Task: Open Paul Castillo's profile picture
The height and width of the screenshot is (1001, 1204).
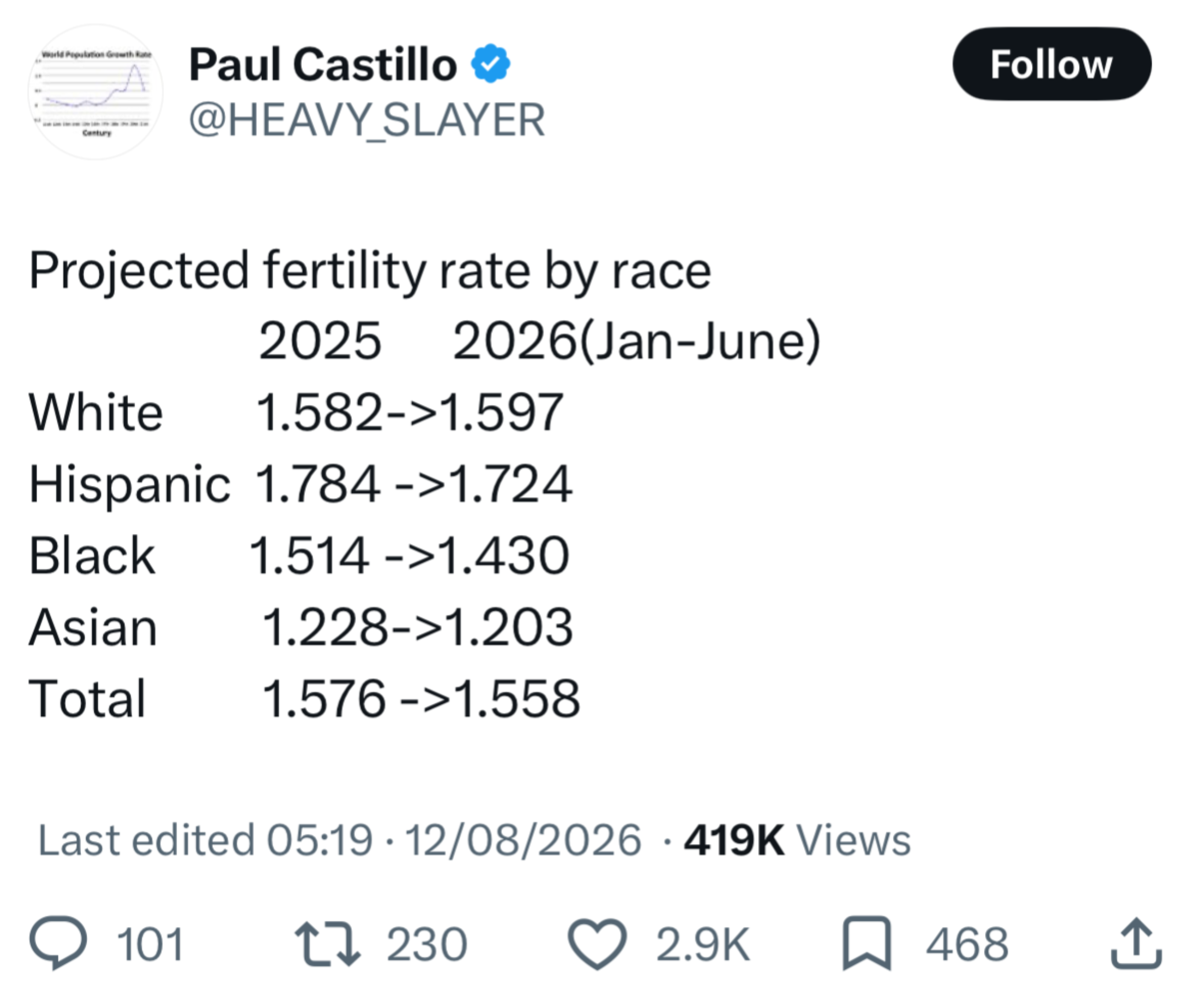Action: [96, 92]
